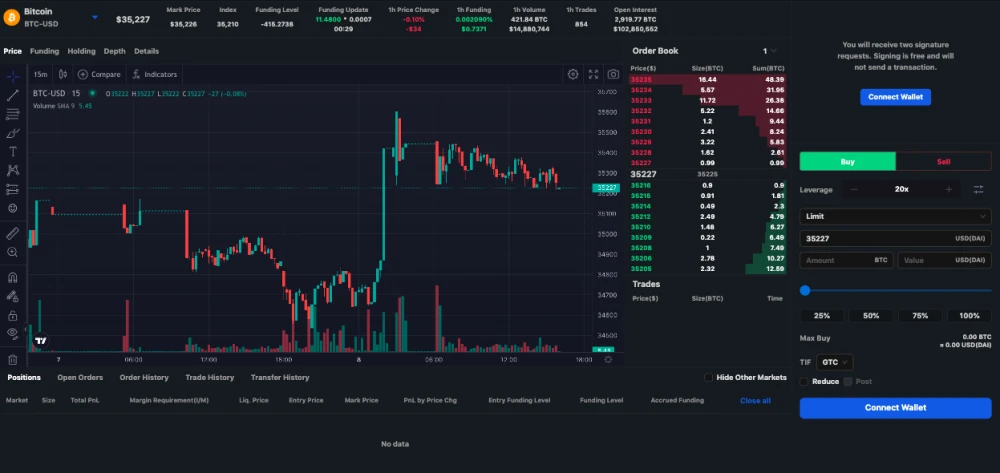Open the emoji icons tool
The width and height of the screenshot is (1000, 473).
click(12, 208)
